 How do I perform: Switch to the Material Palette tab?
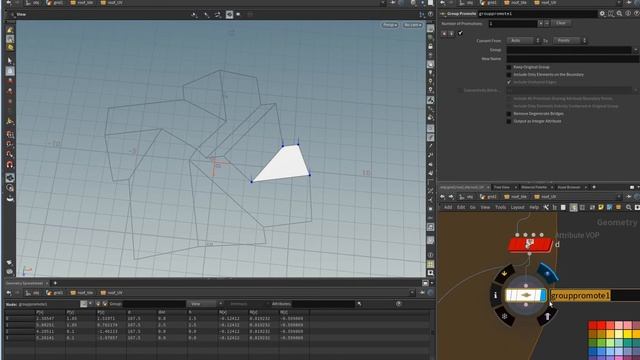click(534, 187)
